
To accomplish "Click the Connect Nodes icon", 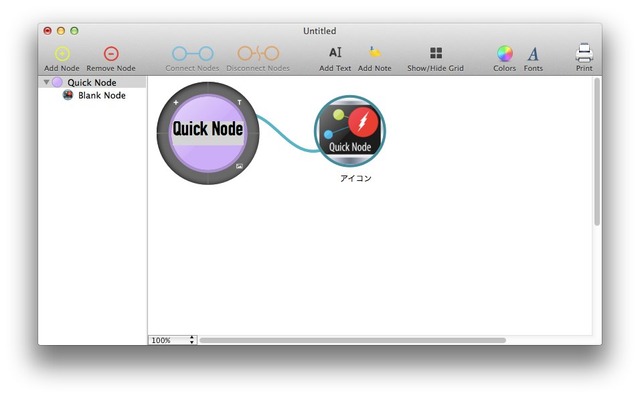I will 193,53.
